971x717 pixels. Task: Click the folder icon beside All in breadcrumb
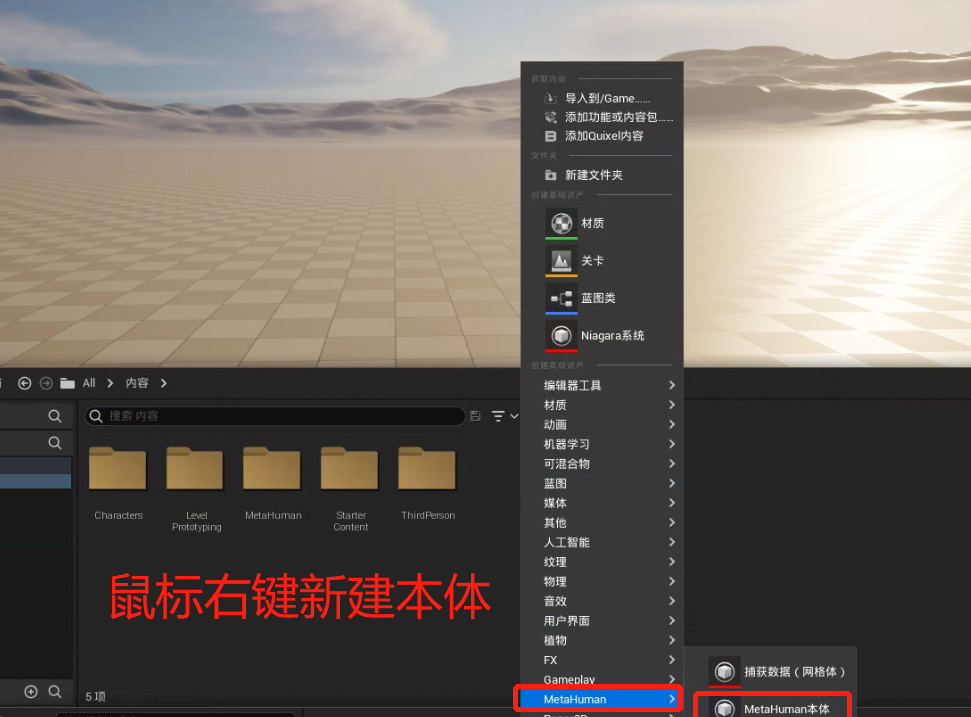coord(67,383)
